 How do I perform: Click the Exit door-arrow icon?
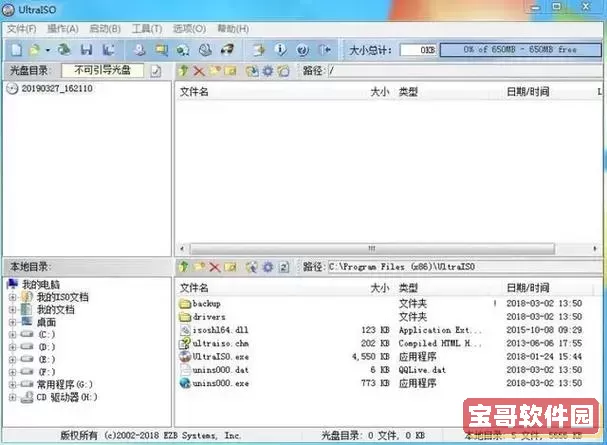click(324, 50)
